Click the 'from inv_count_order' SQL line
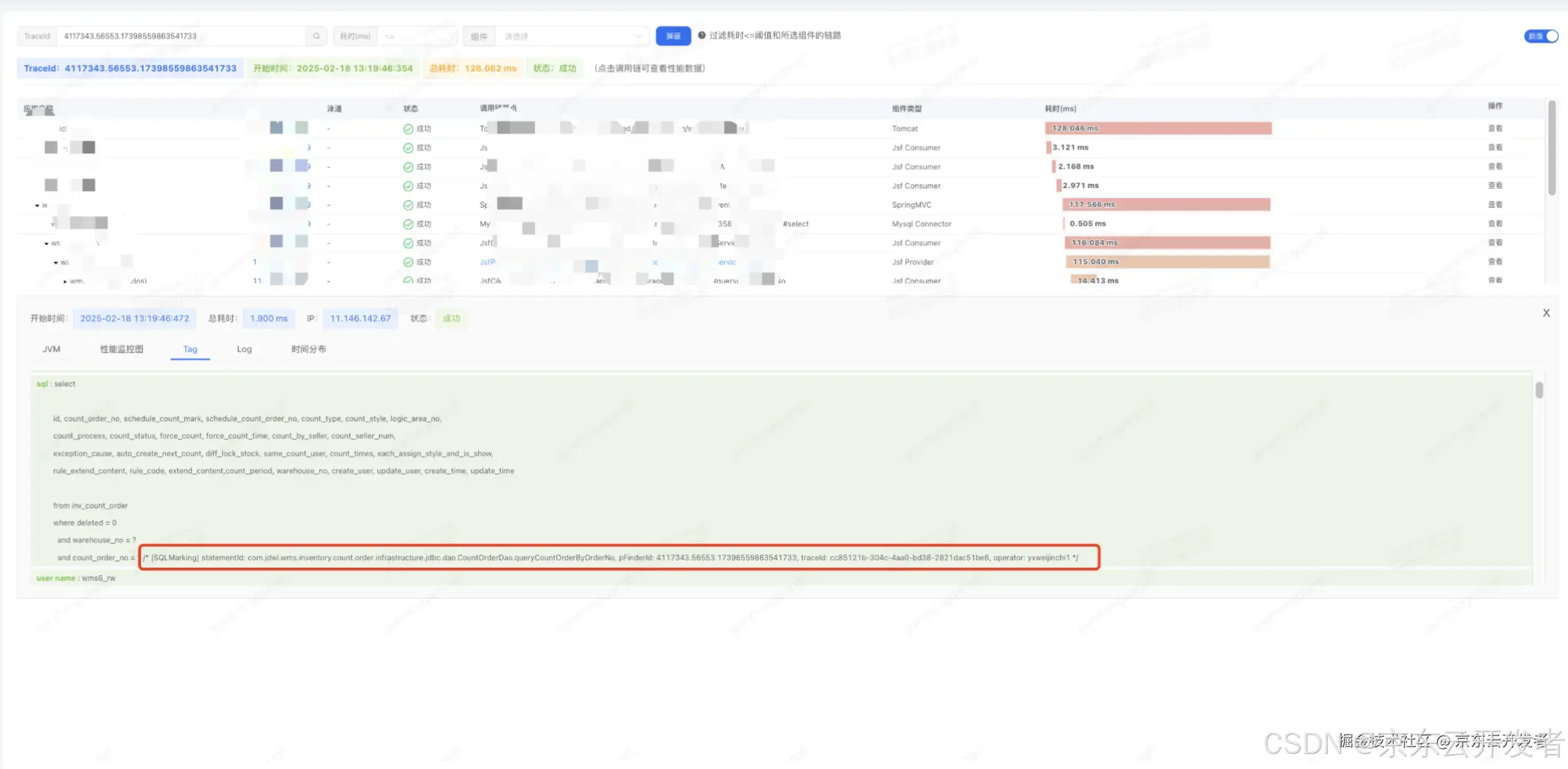The height and width of the screenshot is (769, 1568). point(90,506)
